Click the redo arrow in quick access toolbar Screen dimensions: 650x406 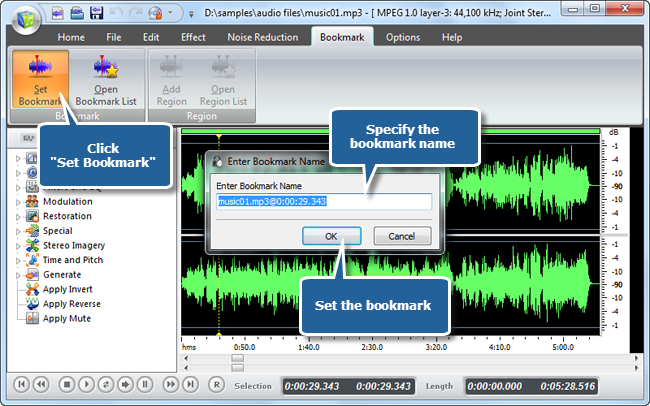(x=135, y=13)
